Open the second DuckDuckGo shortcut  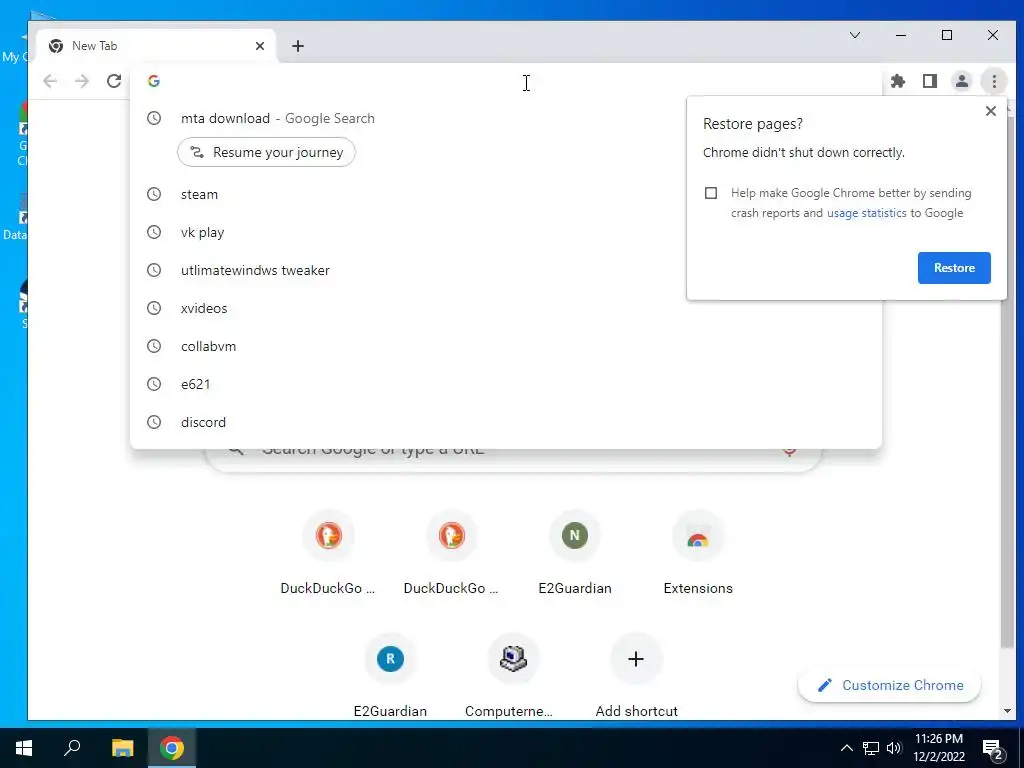click(x=451, y=554)
